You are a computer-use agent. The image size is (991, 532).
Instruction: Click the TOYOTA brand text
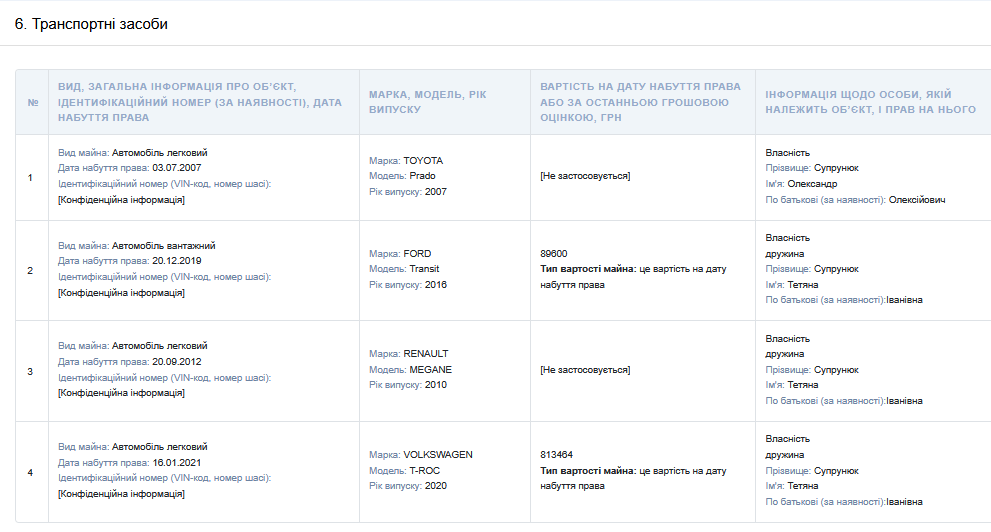423,160
